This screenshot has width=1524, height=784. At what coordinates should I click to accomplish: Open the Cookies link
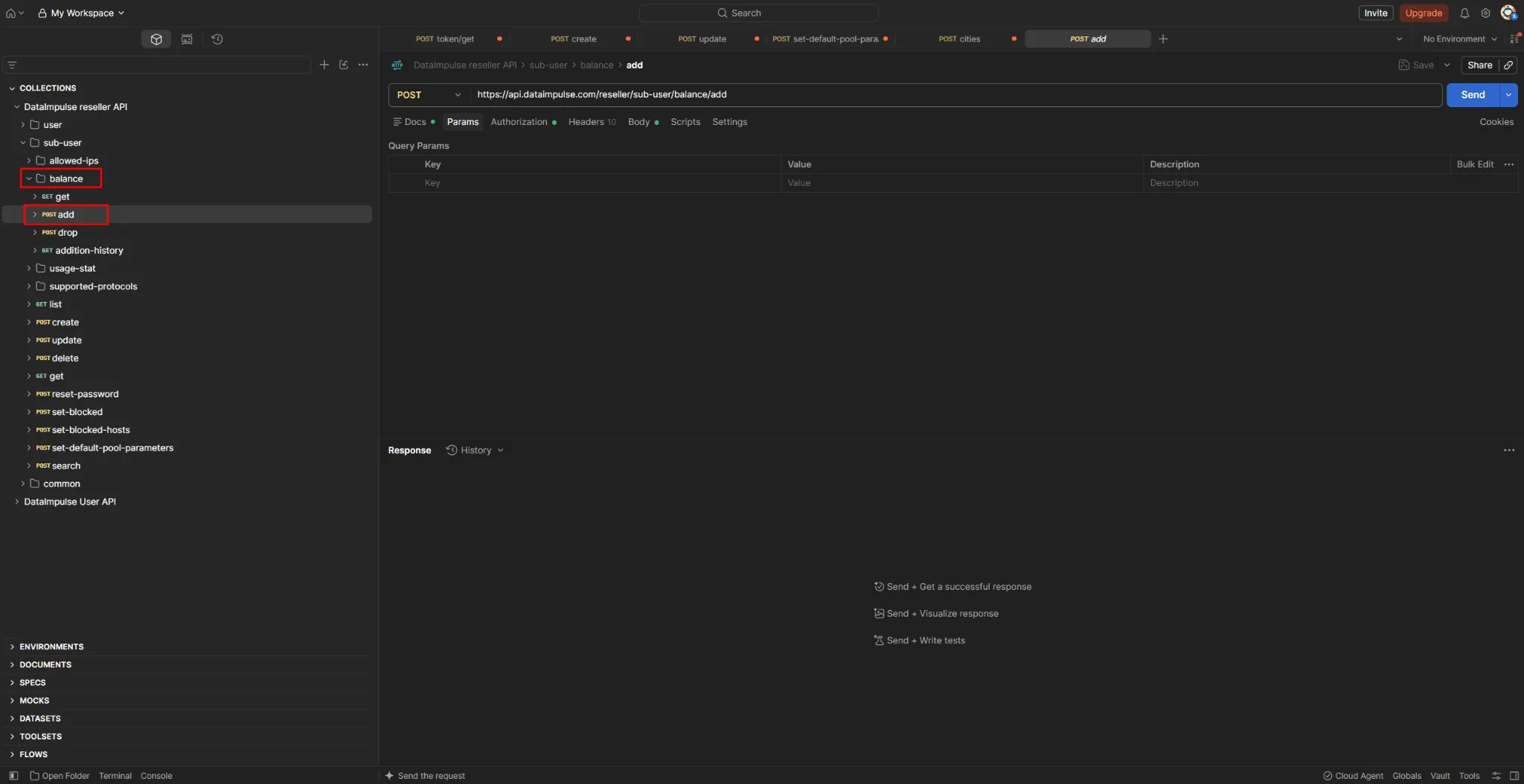point(1496,122)
